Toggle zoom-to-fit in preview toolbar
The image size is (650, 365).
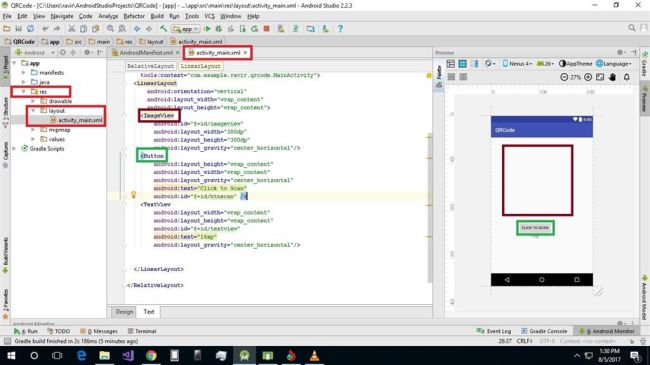coord(600,77)
